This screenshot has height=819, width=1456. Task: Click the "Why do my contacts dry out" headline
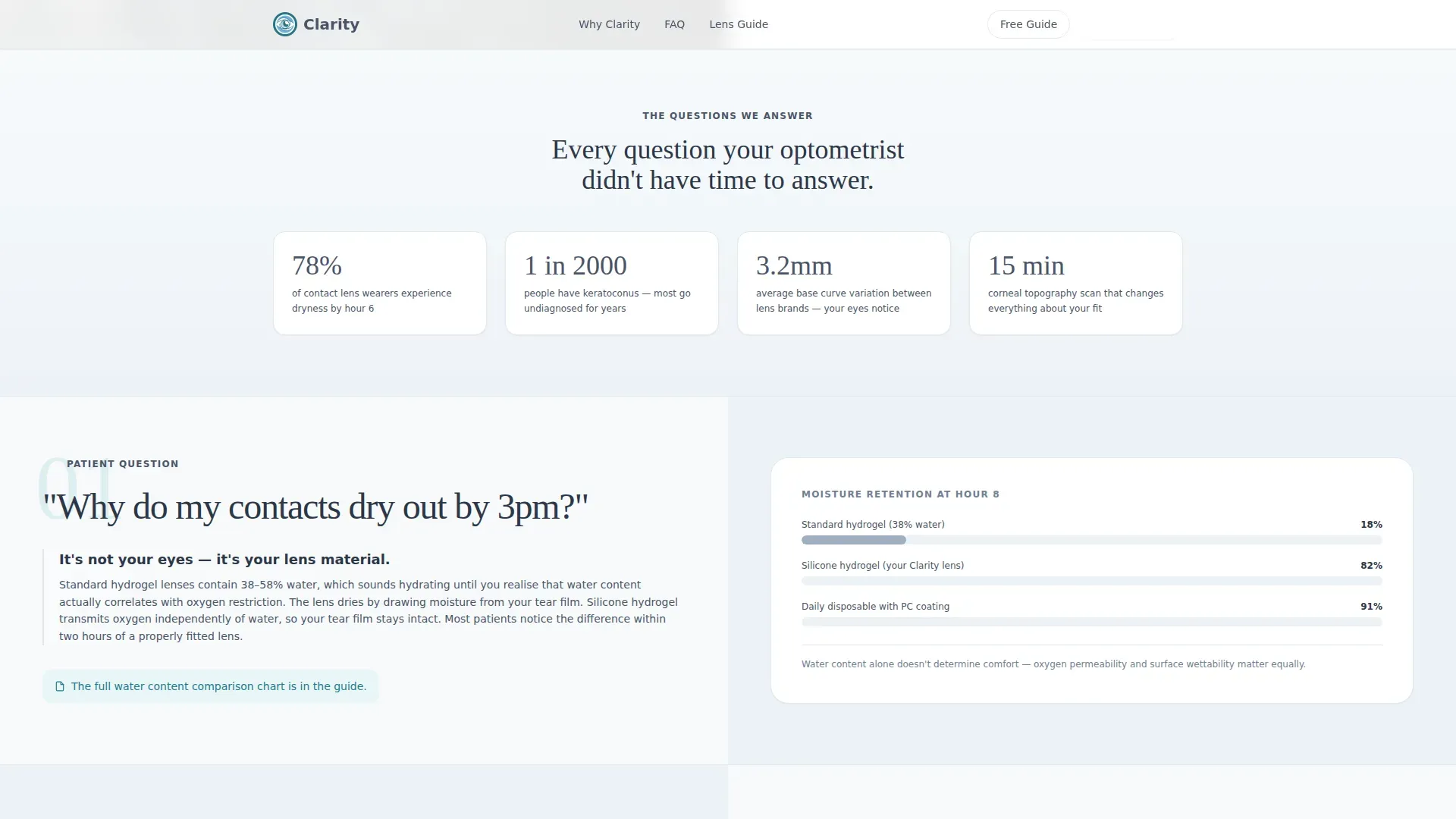click(x=315, y=507)
